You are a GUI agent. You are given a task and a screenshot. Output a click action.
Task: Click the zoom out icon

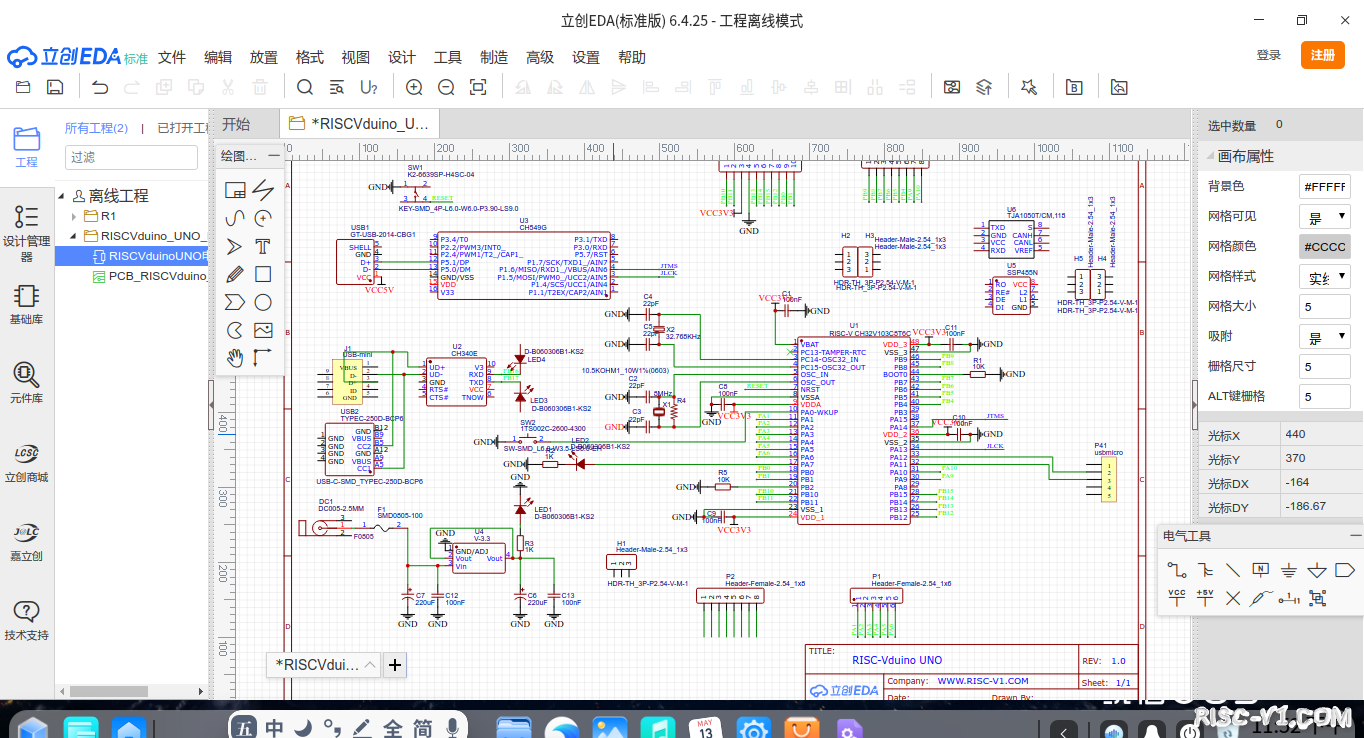click(x=446, y=88)
